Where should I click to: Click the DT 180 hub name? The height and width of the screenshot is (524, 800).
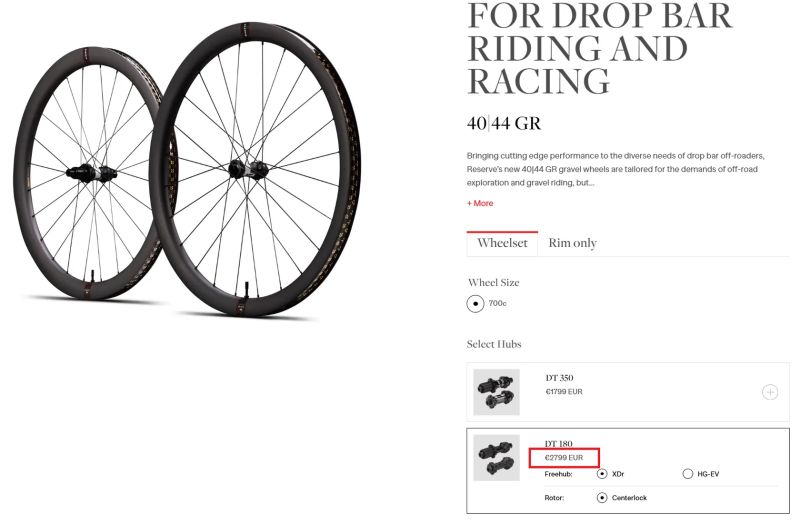click(559, 443)
